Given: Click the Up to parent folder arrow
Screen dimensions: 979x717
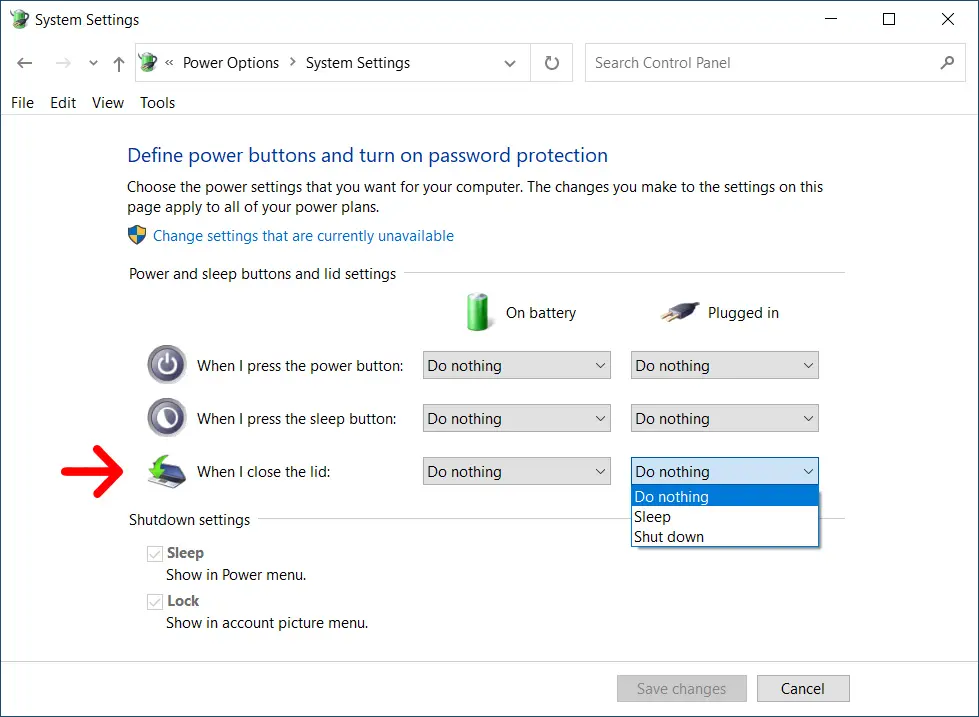Looking at the screenshot, I should [119, 63].
